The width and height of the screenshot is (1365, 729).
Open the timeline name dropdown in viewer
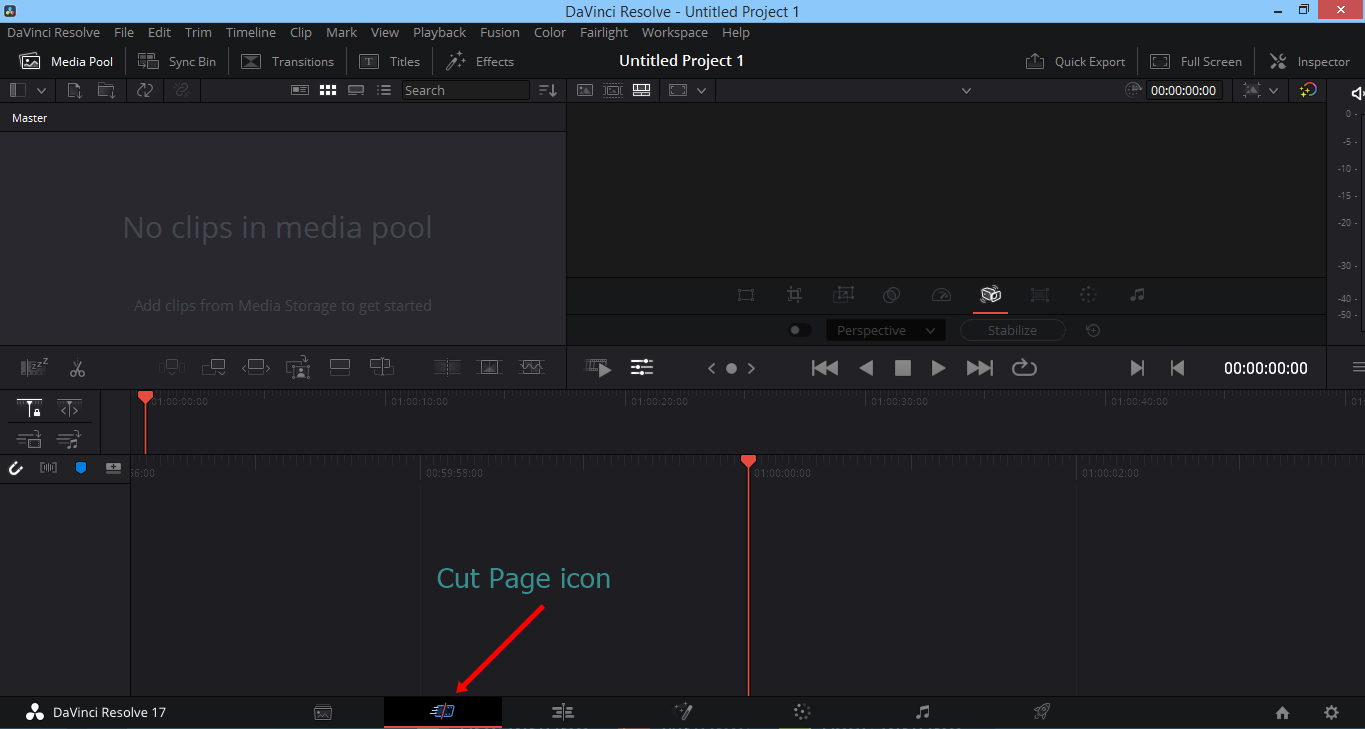tap(966, 90)
